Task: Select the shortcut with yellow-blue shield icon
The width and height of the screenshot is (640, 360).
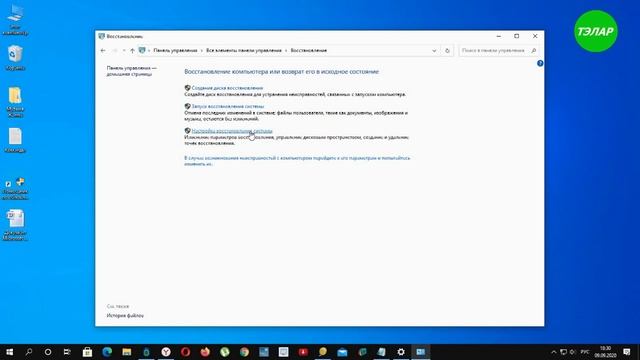Action: (x=15, y=188)
